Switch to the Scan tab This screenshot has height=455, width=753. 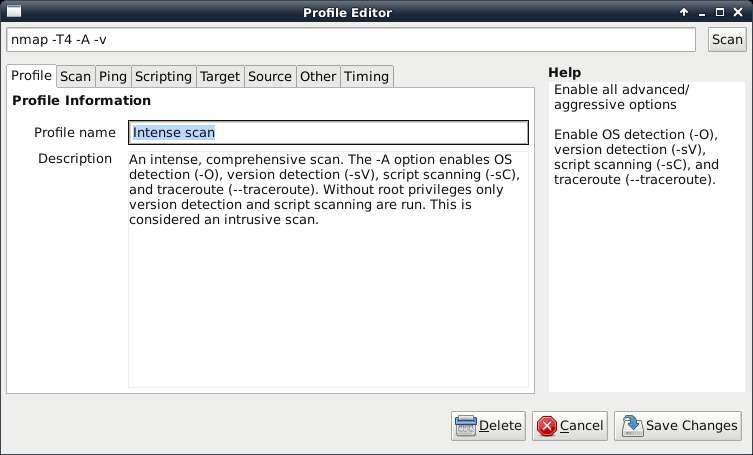[75, 76]
